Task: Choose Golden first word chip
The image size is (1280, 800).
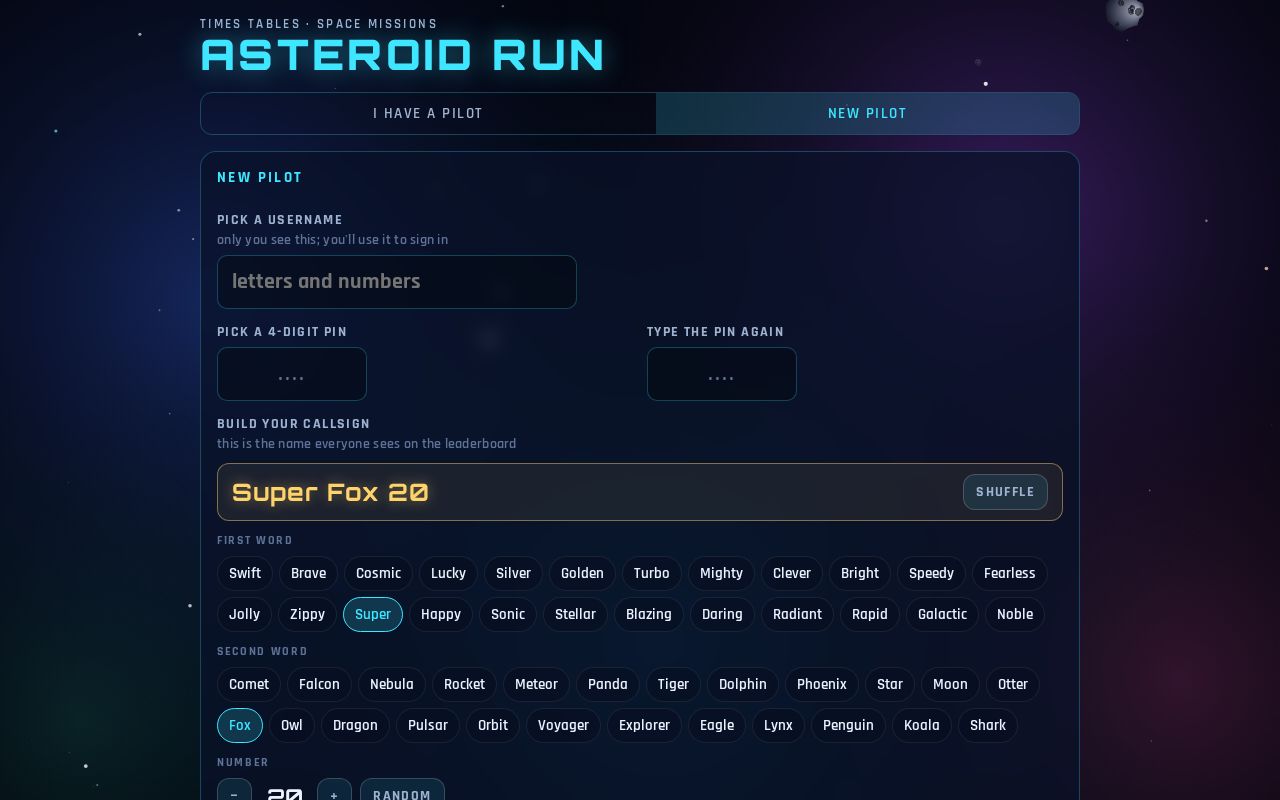Action: click(x=582, y=573)
